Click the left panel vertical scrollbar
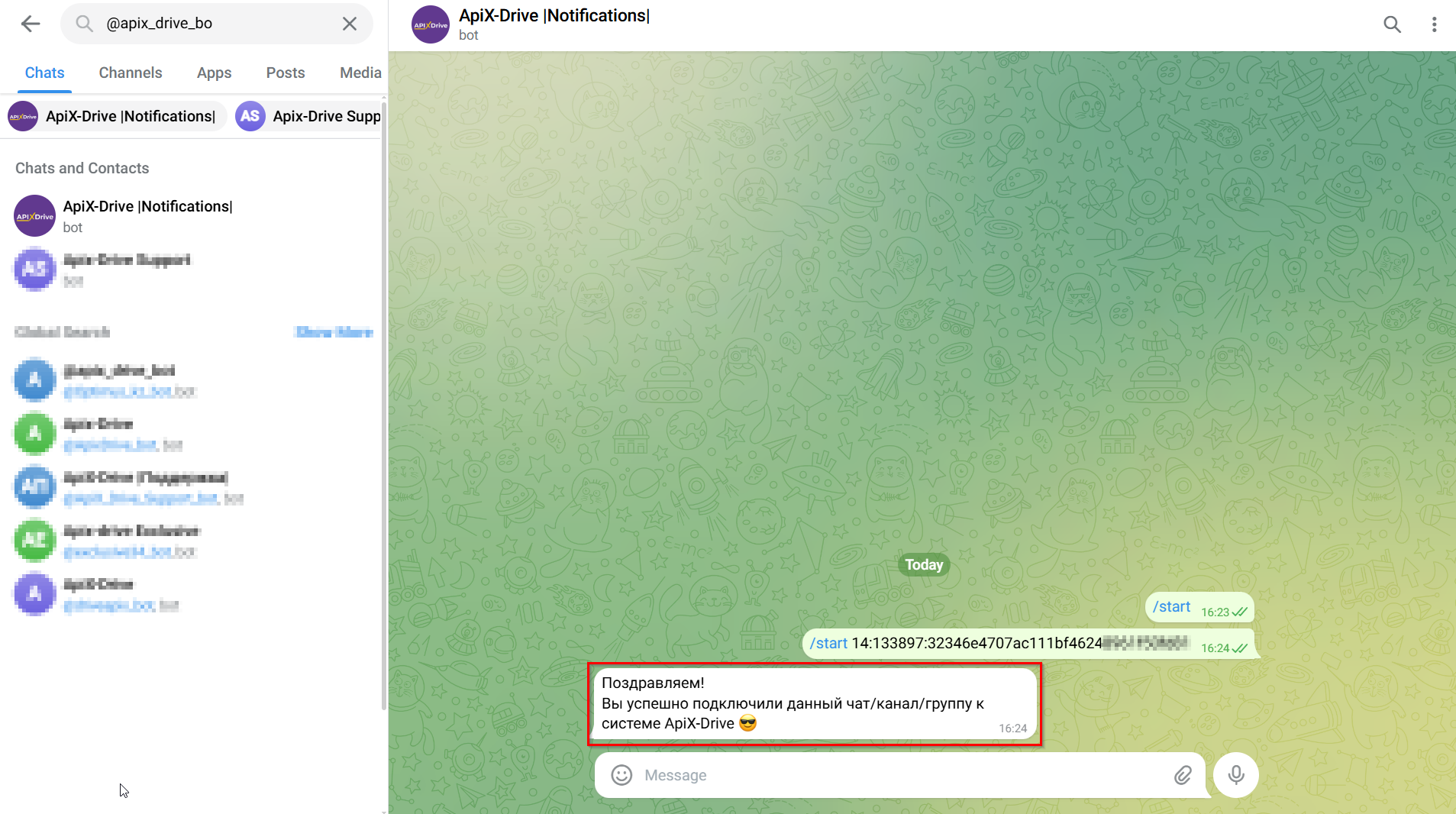 384,405
